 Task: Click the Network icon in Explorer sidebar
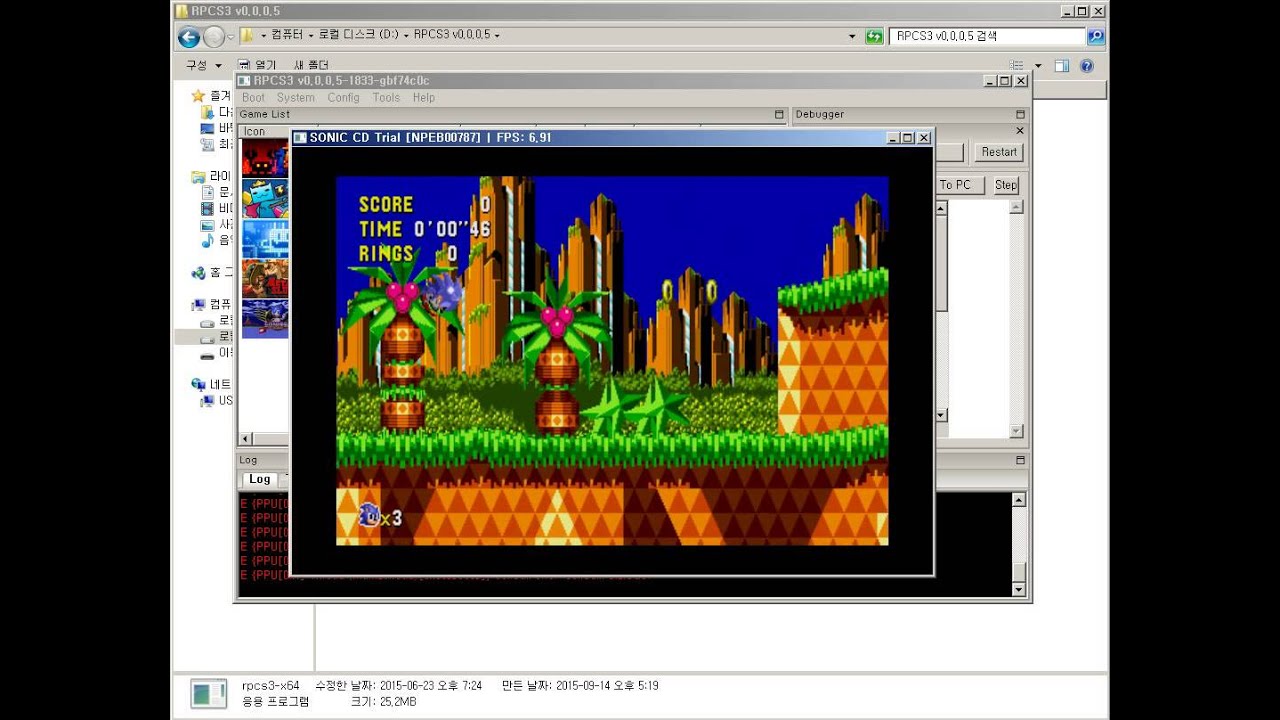pos(198,384)
